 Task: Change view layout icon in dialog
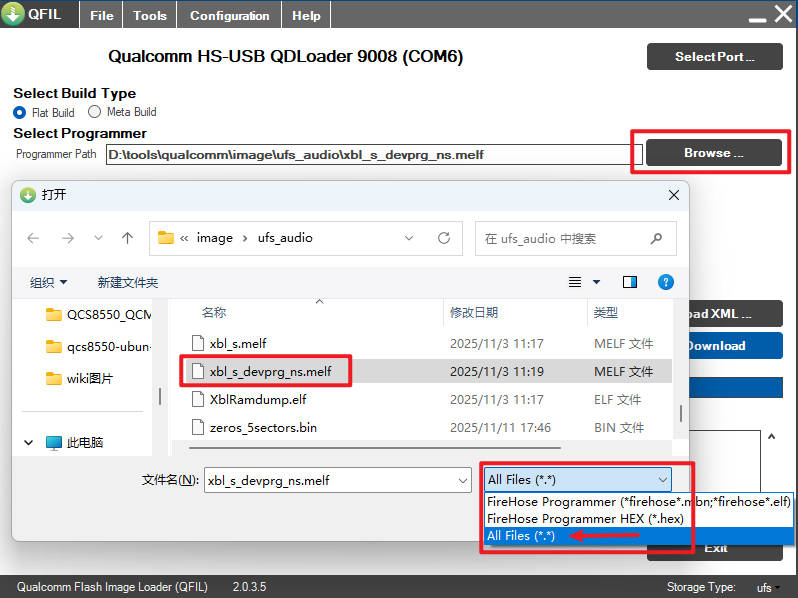point(575,283)
